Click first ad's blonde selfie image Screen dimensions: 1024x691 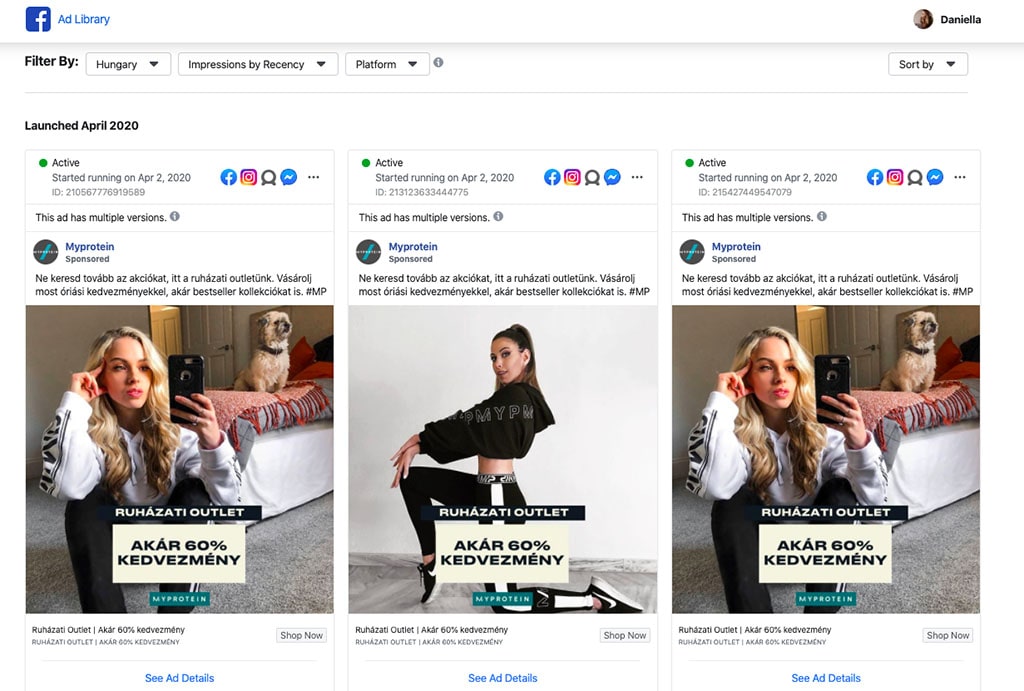click(180, 459)
